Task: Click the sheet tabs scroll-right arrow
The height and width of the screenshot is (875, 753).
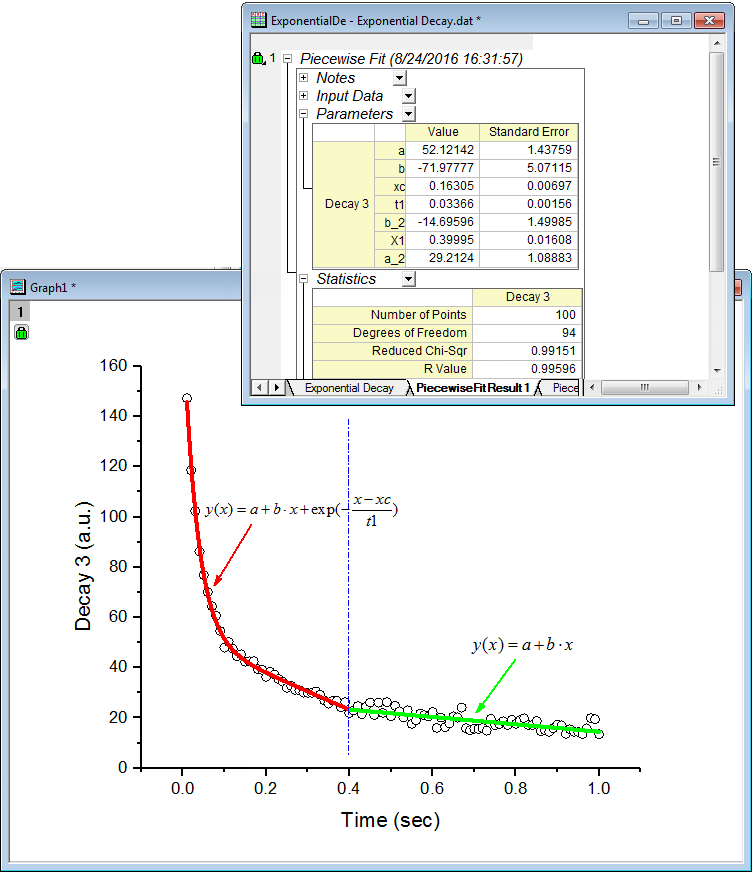Action: pyautogui.click(x=277, y=387)
